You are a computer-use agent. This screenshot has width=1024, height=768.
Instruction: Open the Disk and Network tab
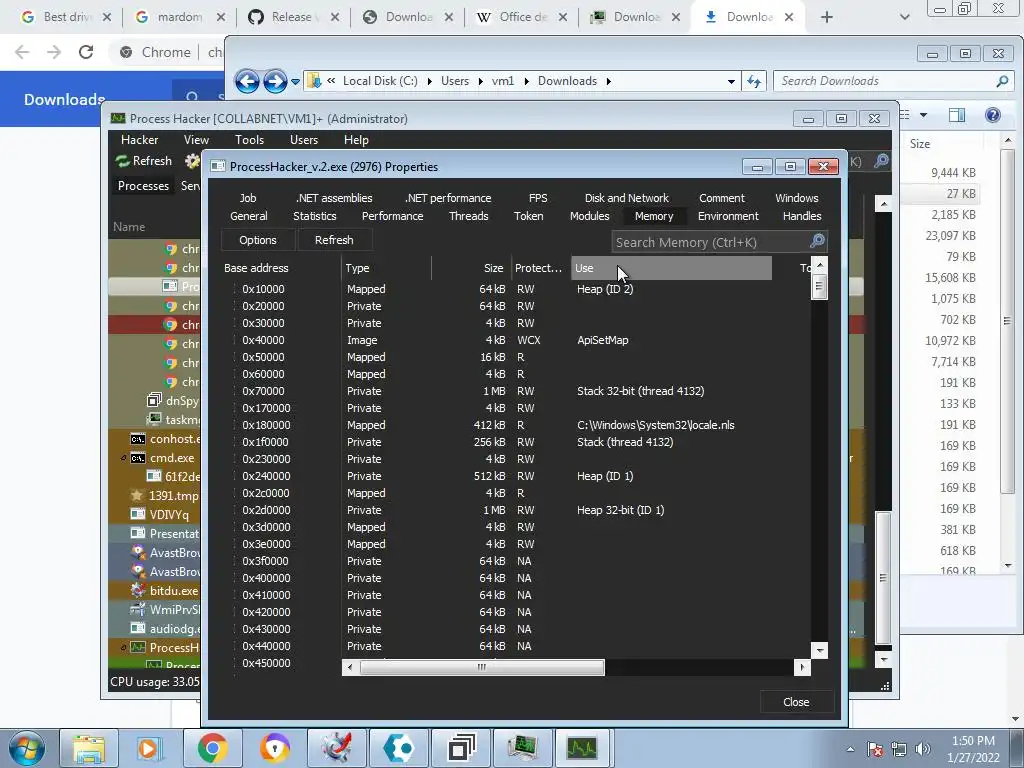(626, 198)
